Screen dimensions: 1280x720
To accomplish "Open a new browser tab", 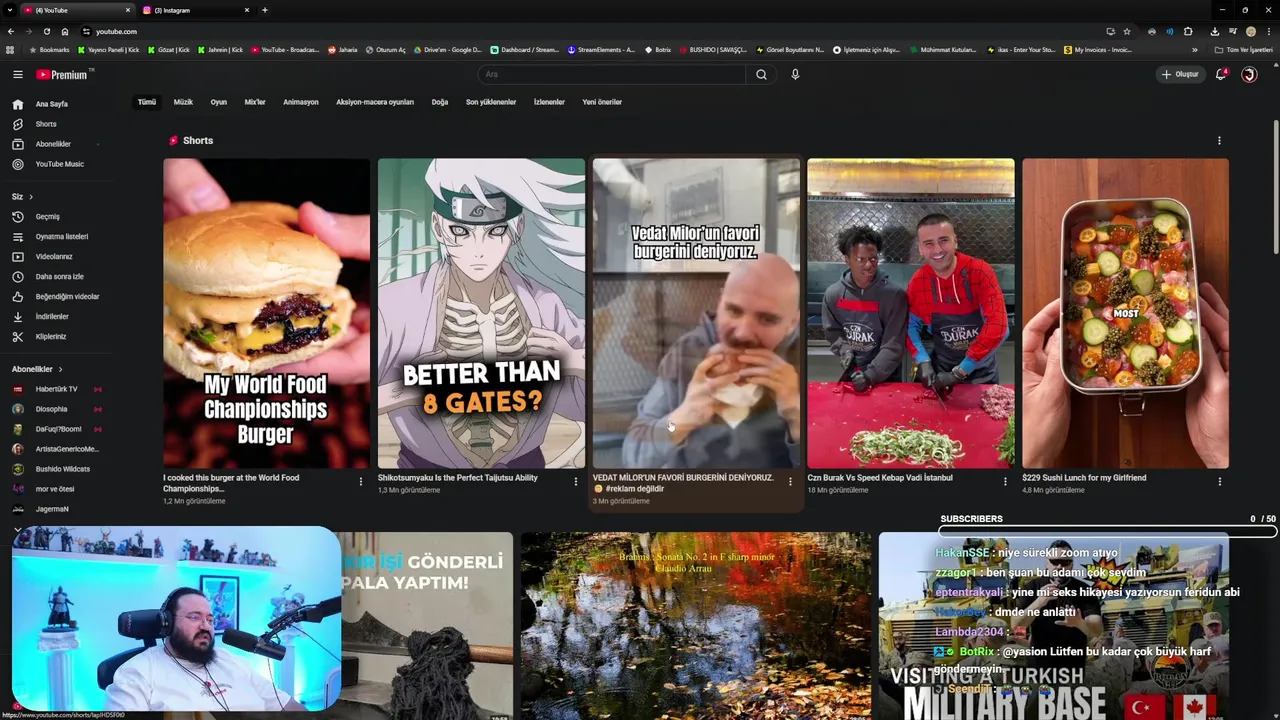I will pyautogui.click(x=264, y=10).
